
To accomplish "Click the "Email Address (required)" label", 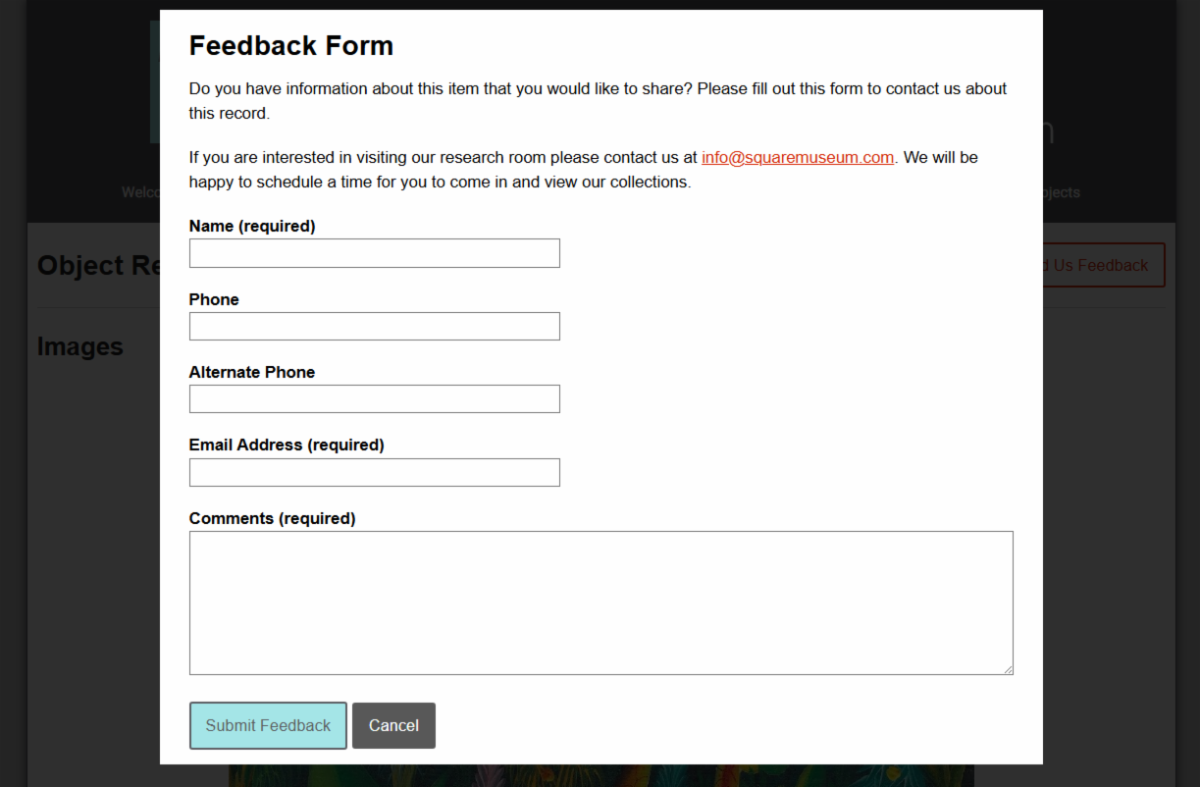I will [x=286, y=444].
